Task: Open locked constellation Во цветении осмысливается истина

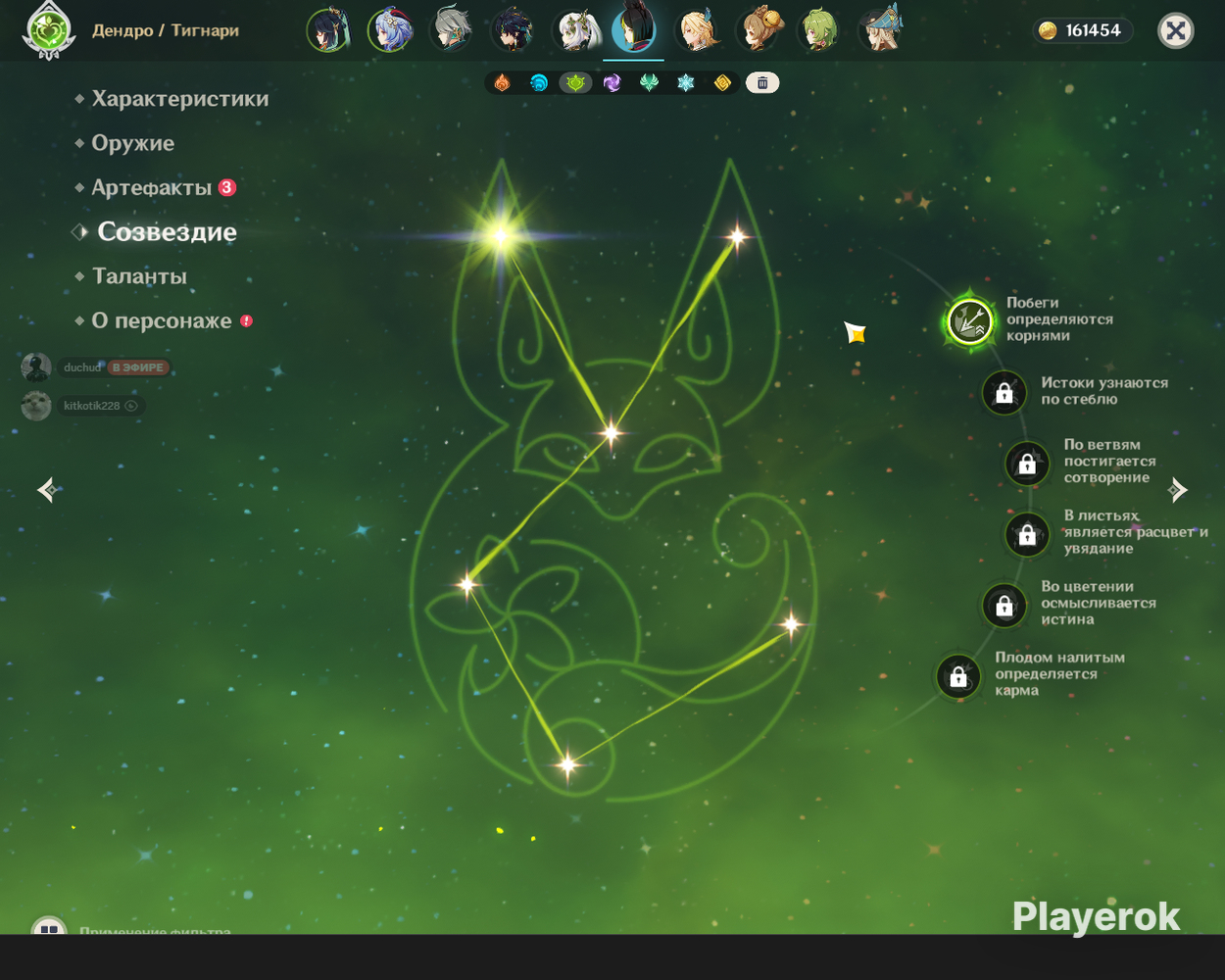Action: click(1004, 605)
